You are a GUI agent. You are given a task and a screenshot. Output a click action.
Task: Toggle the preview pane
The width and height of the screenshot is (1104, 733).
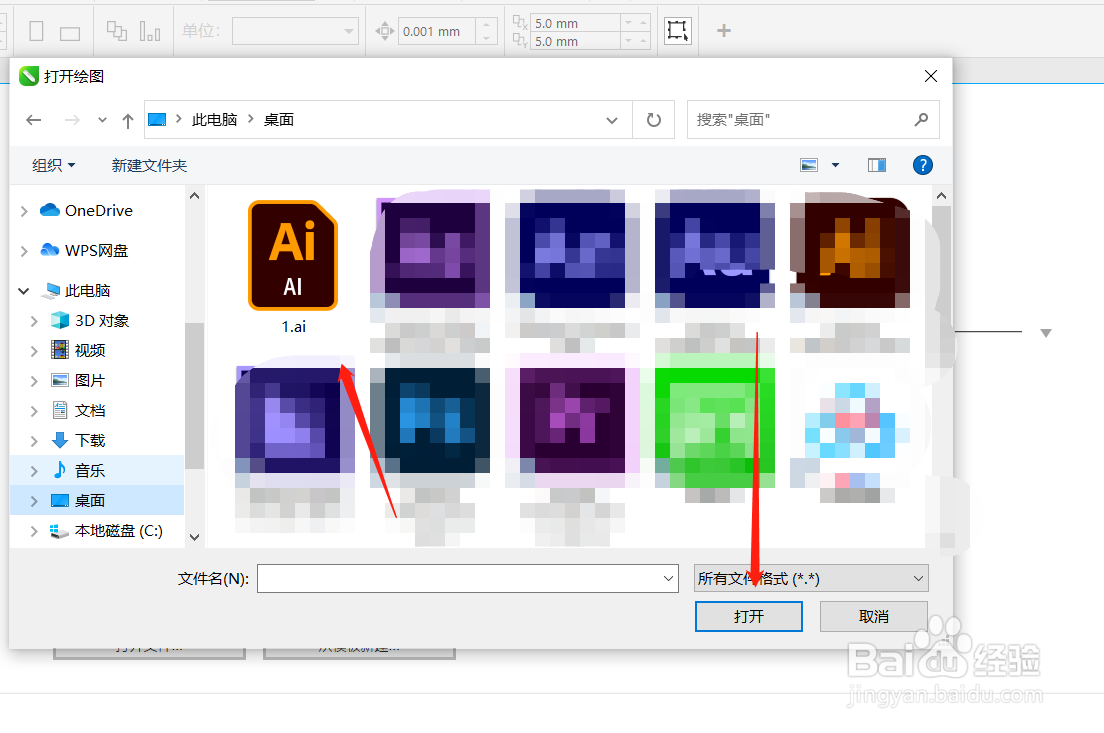(877, 165)
